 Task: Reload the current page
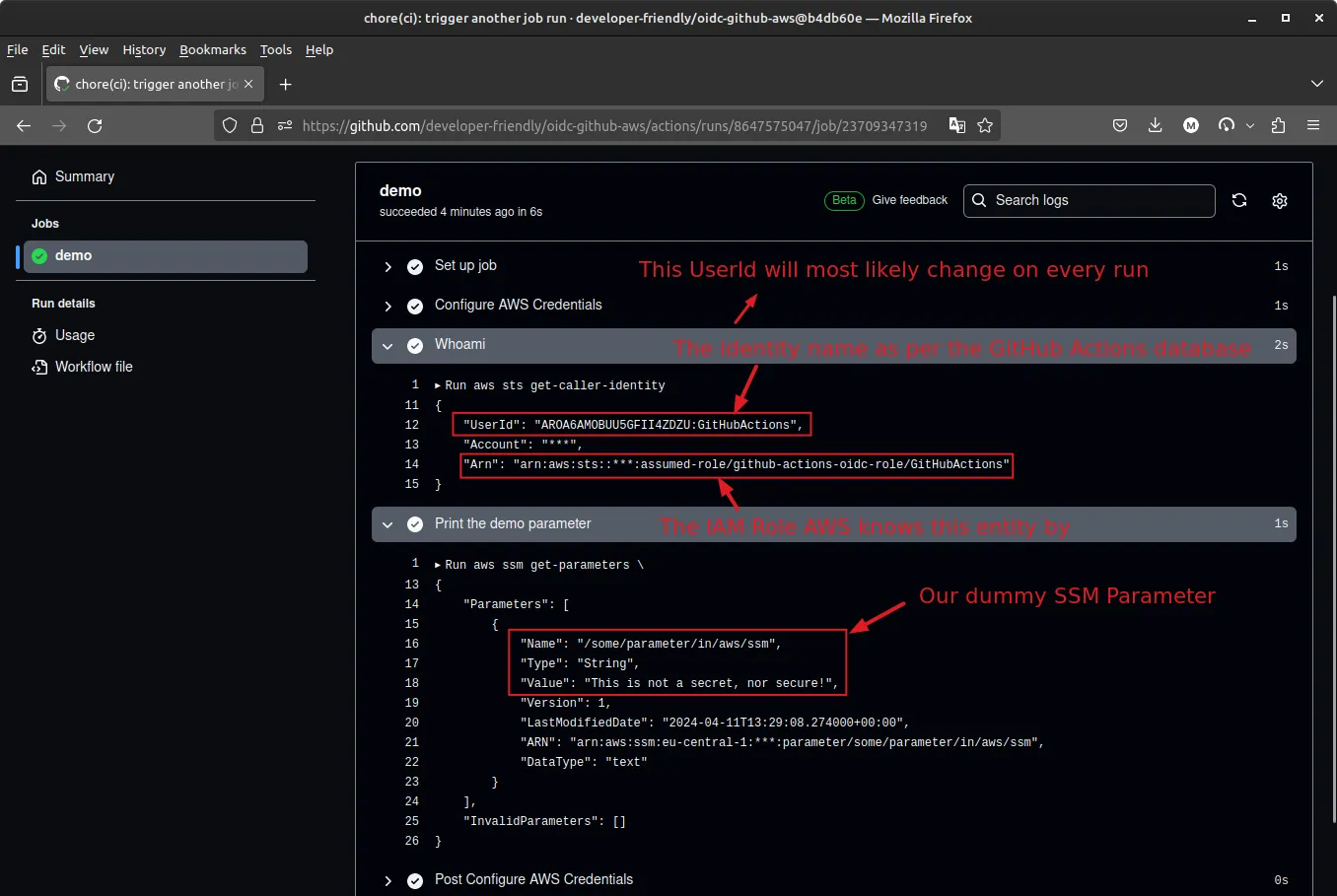(x=95, y=125)
